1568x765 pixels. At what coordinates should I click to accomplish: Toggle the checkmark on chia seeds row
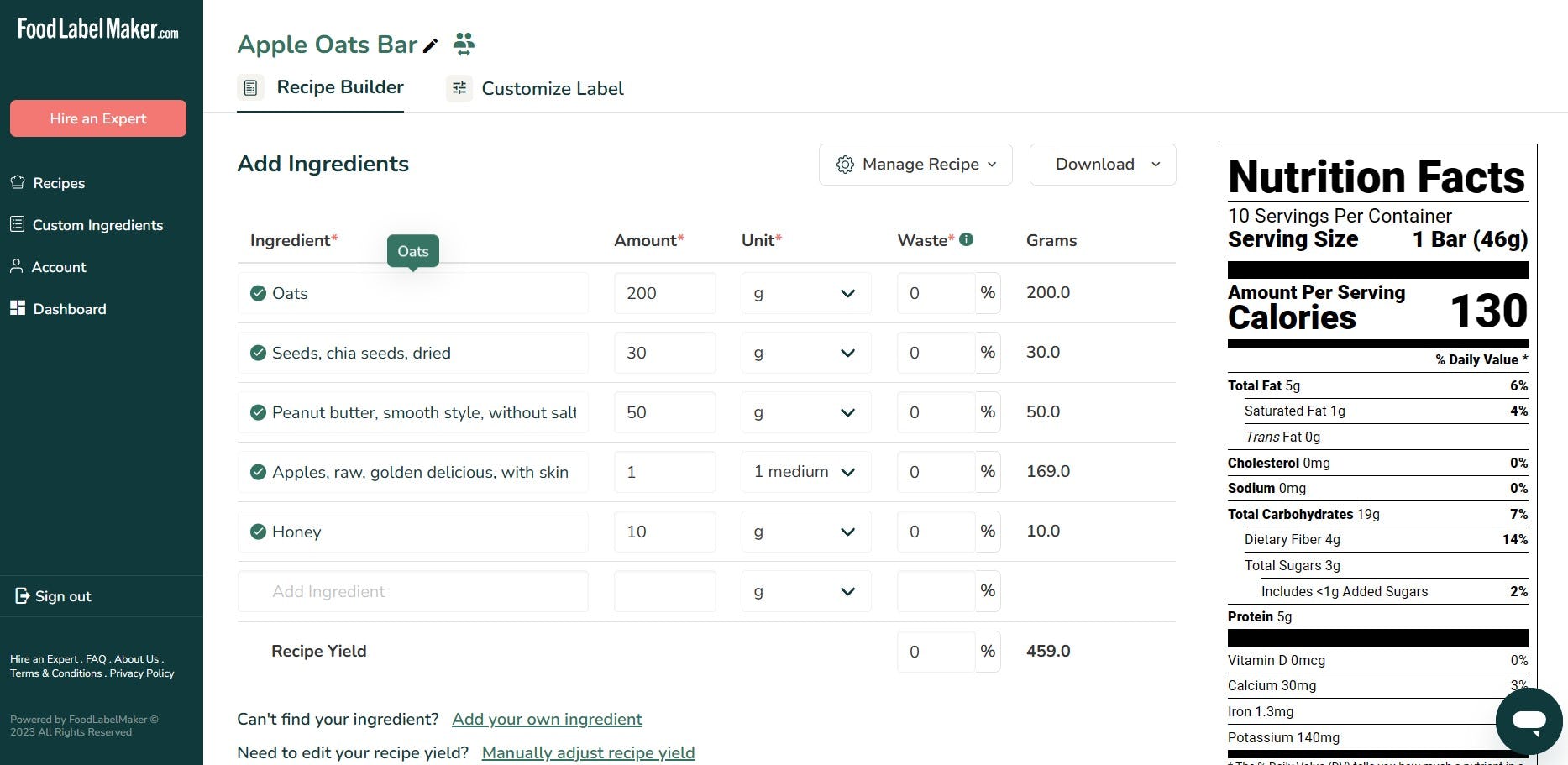click(x=258, y=353)
